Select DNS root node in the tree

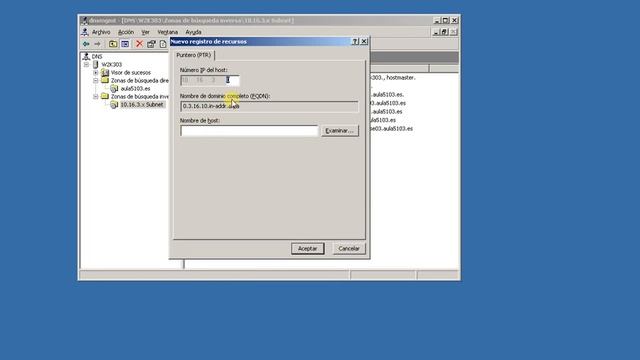coord(97,57)
